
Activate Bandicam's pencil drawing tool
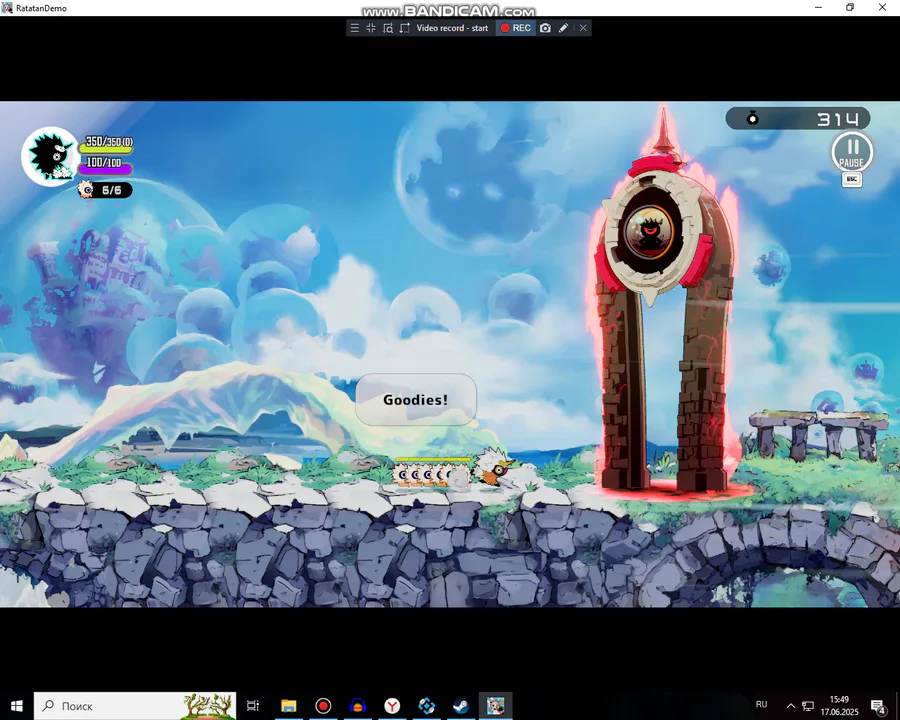pos(564,28)
